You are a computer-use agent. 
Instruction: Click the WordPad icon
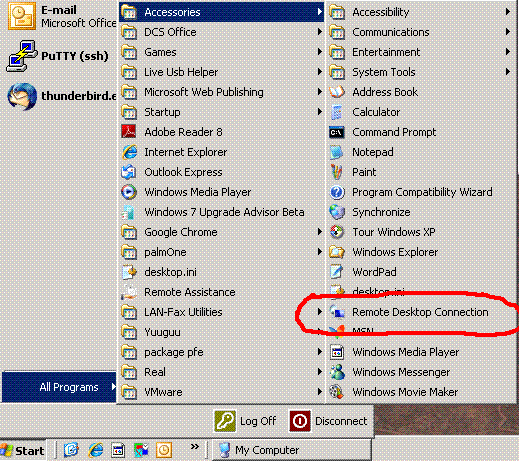pyautogui.click(x=337, y=272)
